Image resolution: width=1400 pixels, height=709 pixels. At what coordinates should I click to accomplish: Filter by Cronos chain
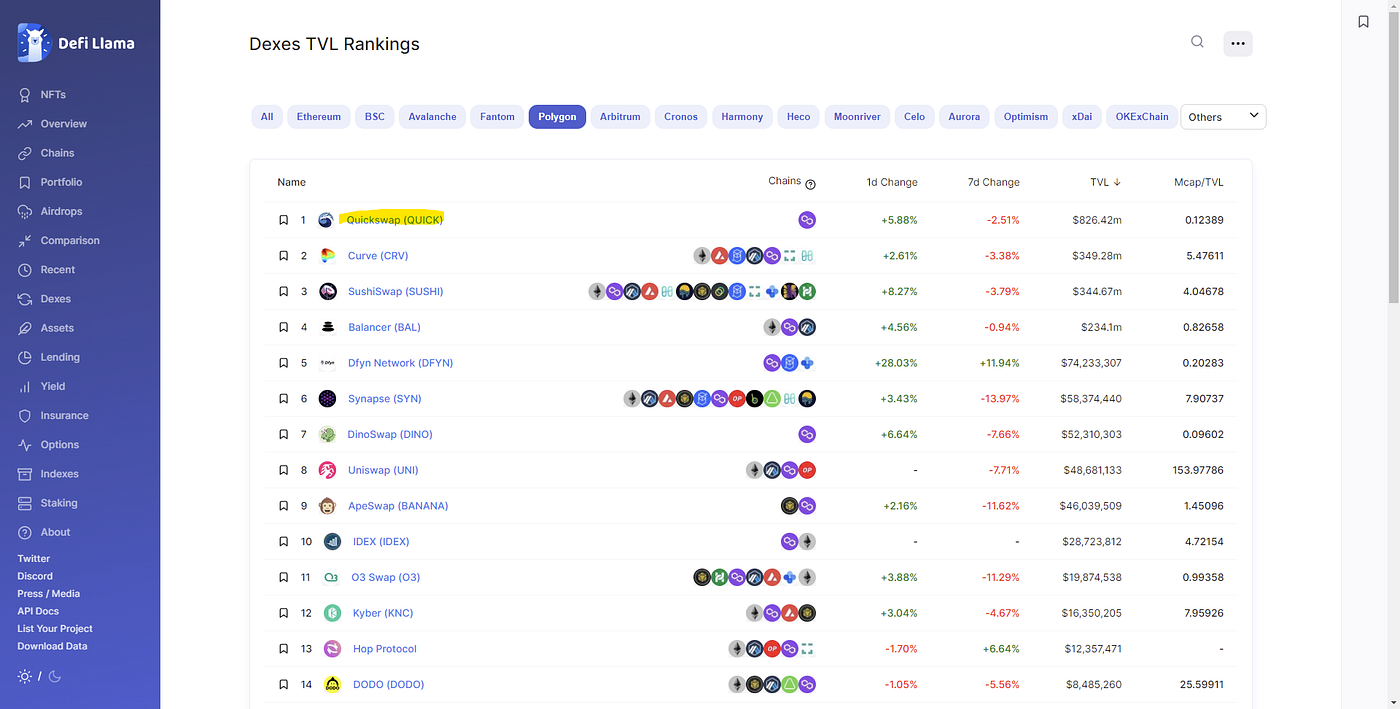pos(681,117)
